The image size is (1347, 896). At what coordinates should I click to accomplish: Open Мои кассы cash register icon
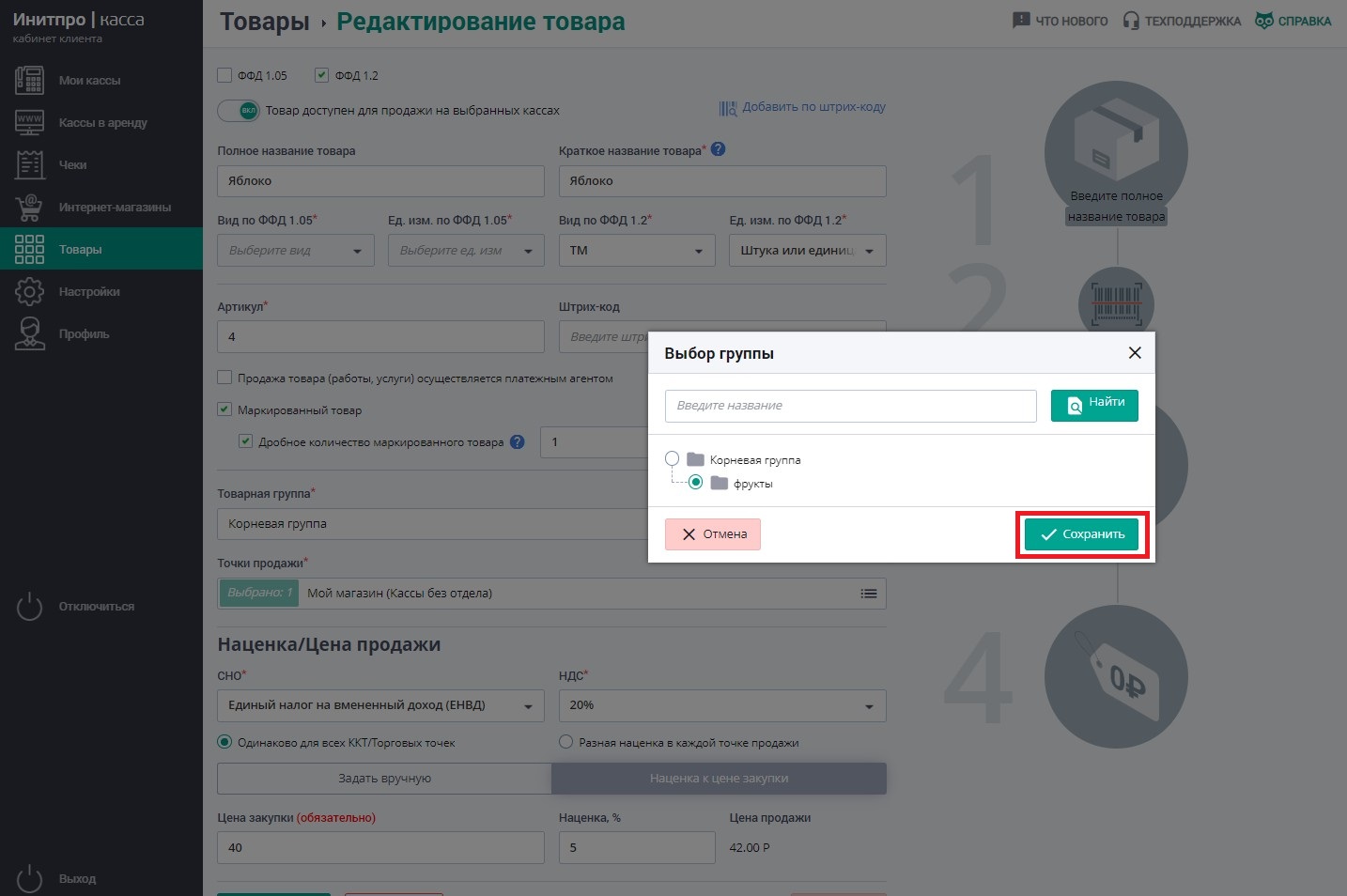(x=29, y=80)
